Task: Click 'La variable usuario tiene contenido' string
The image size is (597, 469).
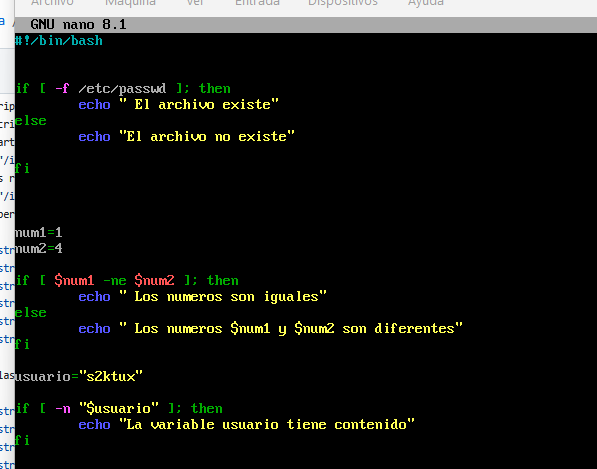Action: point(267,424)
